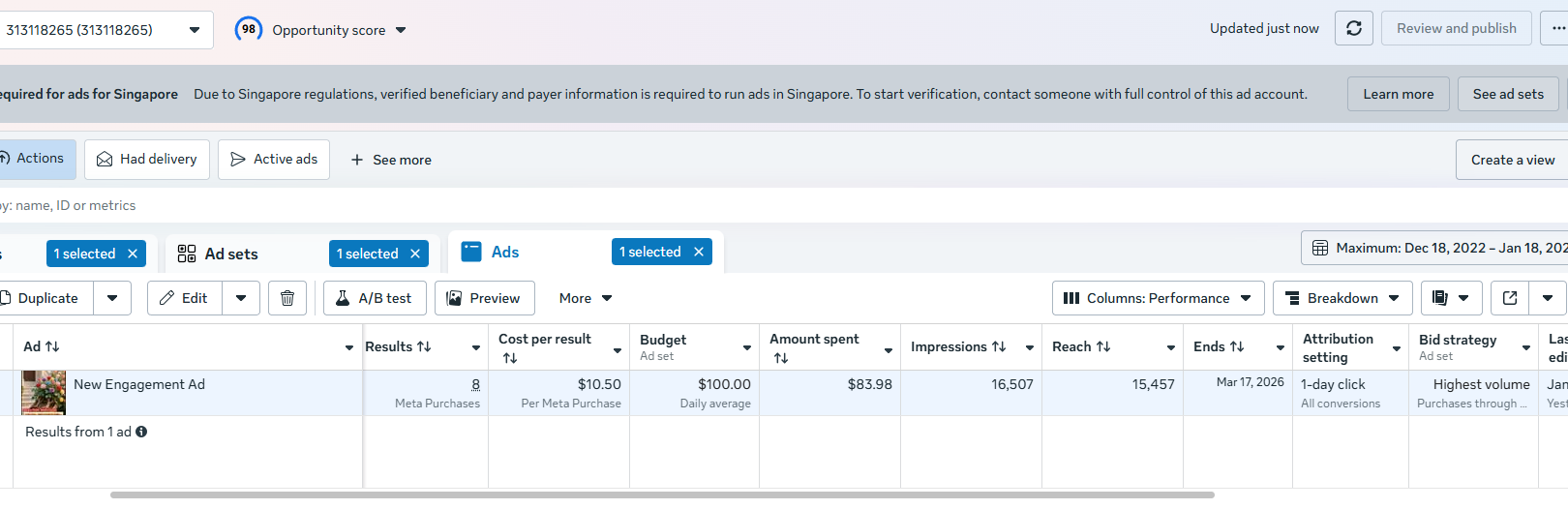
Task: Toggle the Had delivery filter
Action: [x=146, y=160]
